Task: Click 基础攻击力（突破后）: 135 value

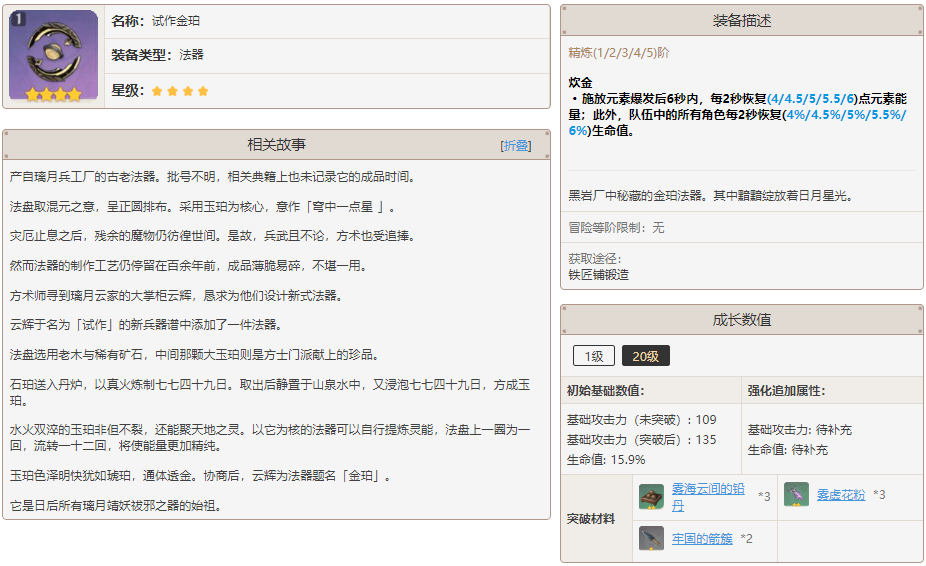Action: coord(641,440)
